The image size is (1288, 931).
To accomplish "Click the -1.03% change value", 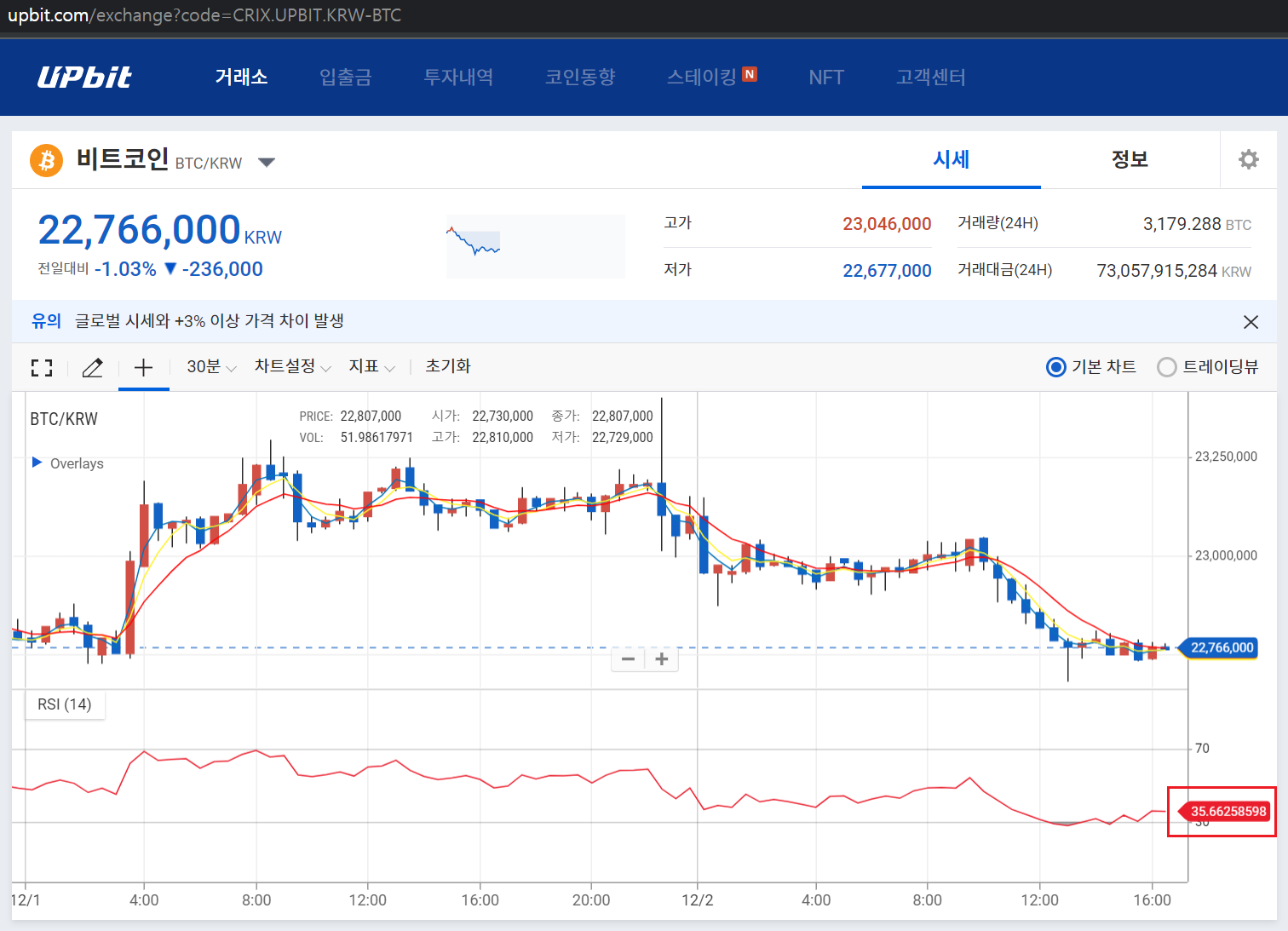I will 125,269.
